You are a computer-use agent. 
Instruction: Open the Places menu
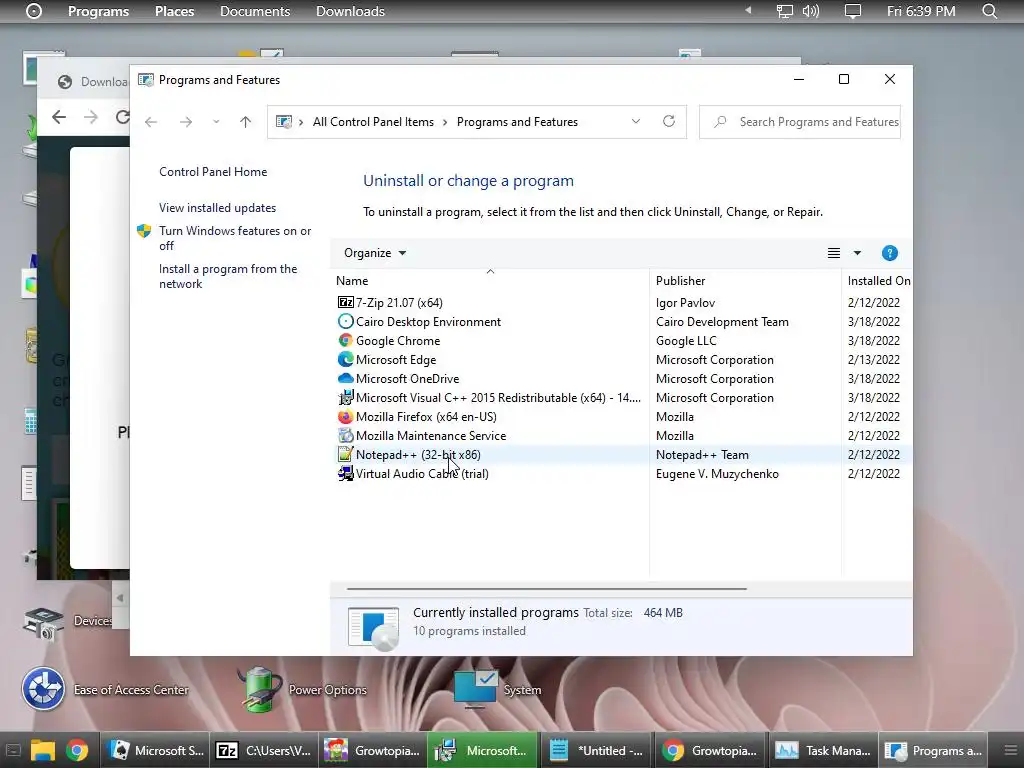pyautogui.click(x=174, y=11)
